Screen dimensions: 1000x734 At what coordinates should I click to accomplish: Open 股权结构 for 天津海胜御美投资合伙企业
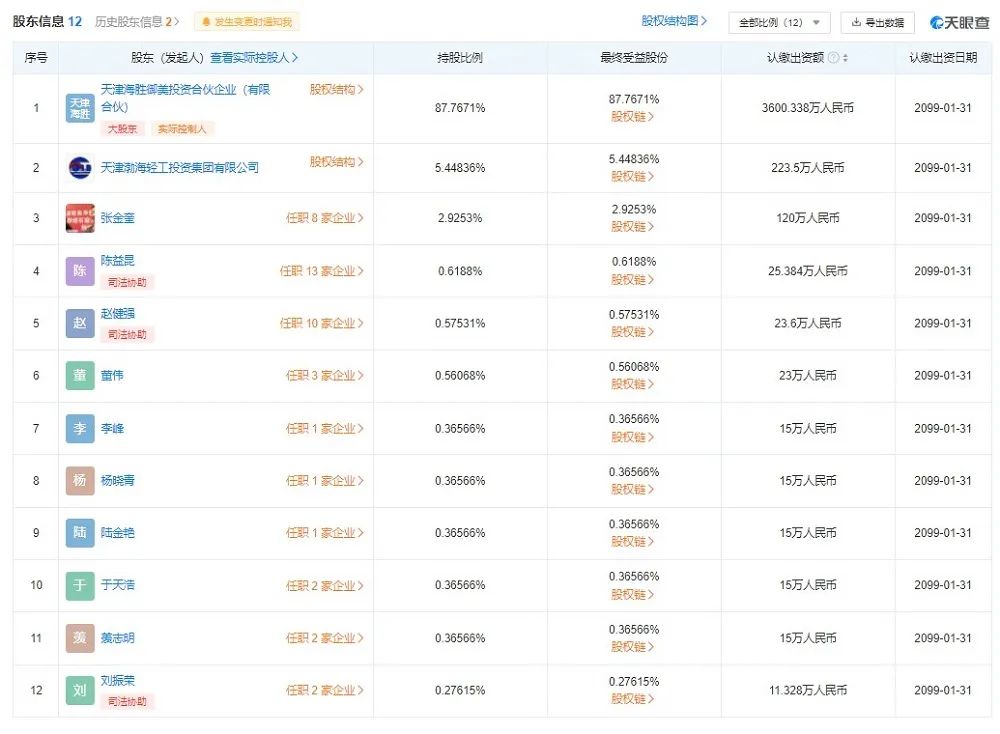(336, 90)
